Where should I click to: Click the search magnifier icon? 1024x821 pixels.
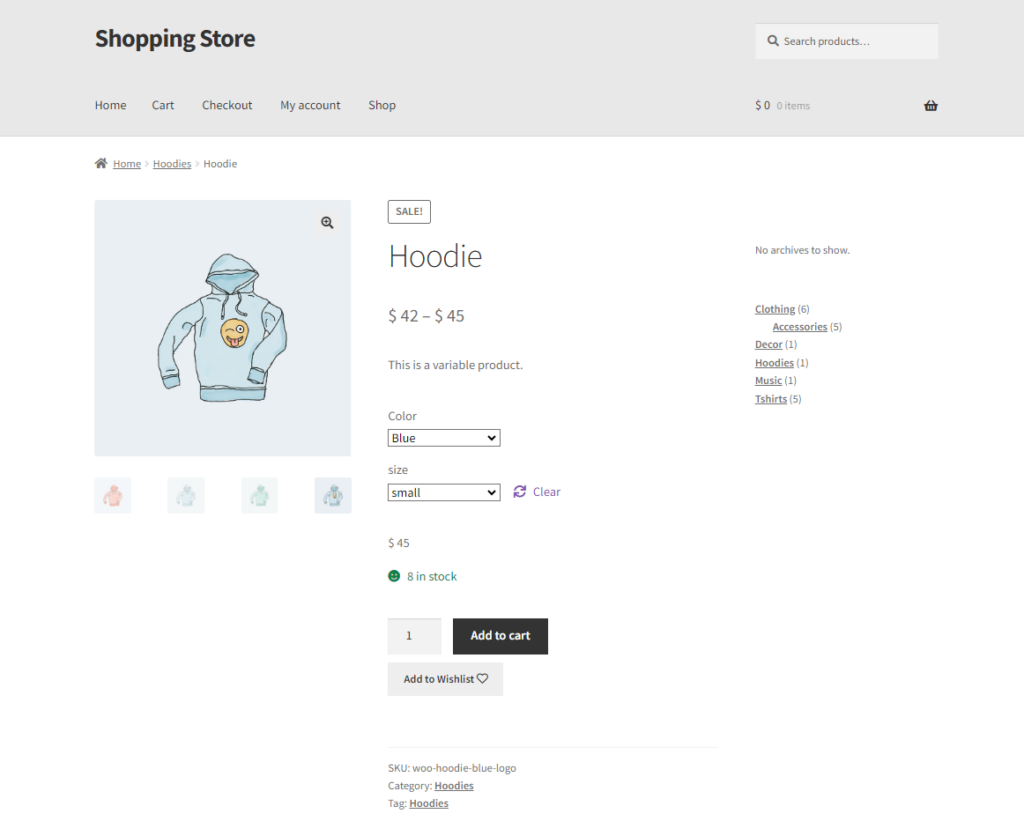[773, 41]
